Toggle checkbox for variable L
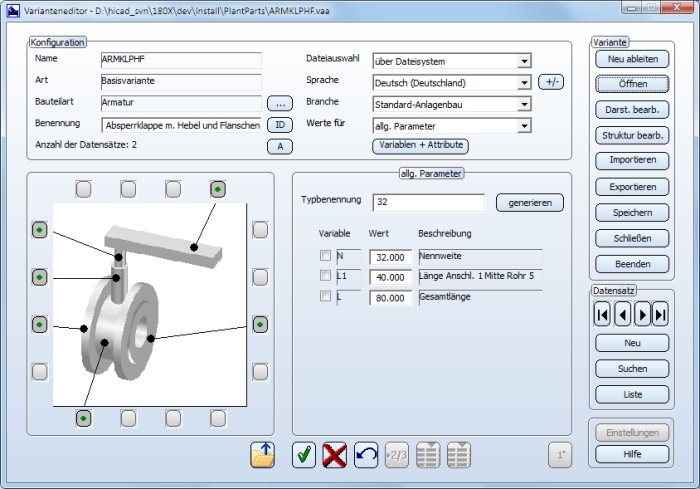Viewport: 700px width, 489px height. 324,296
